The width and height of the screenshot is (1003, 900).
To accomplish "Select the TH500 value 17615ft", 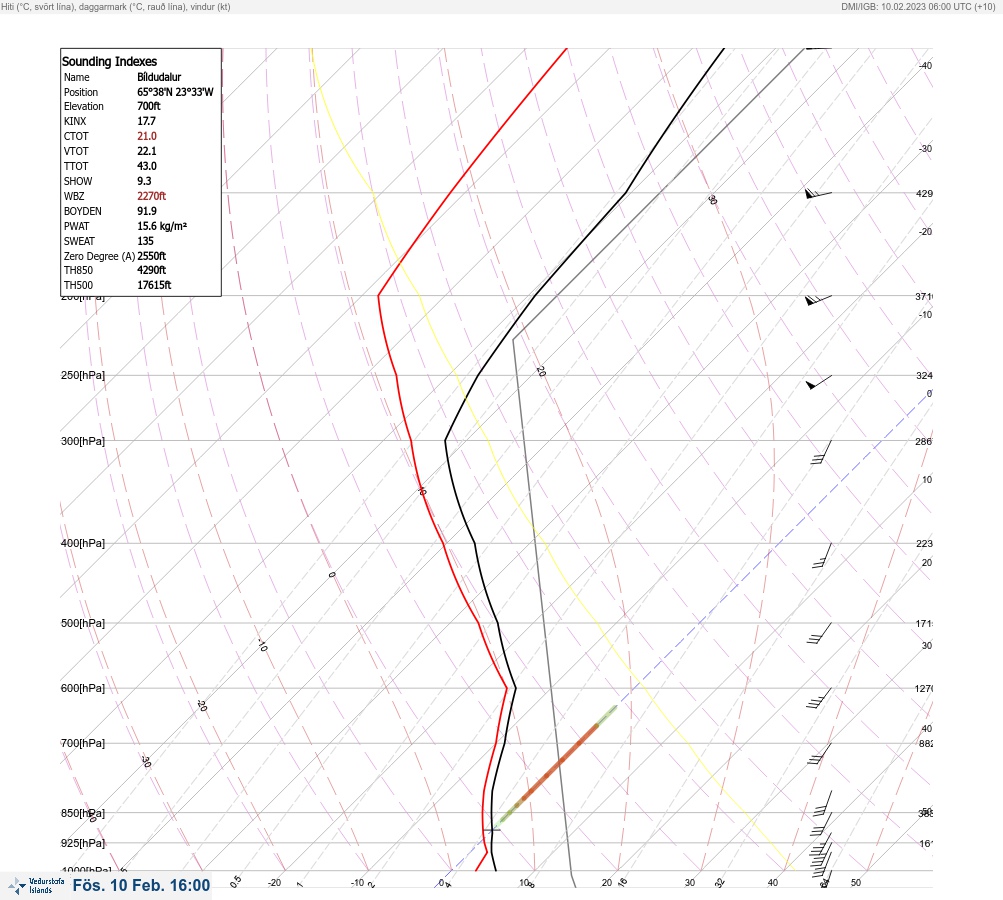I will click(x=154, y=285).
